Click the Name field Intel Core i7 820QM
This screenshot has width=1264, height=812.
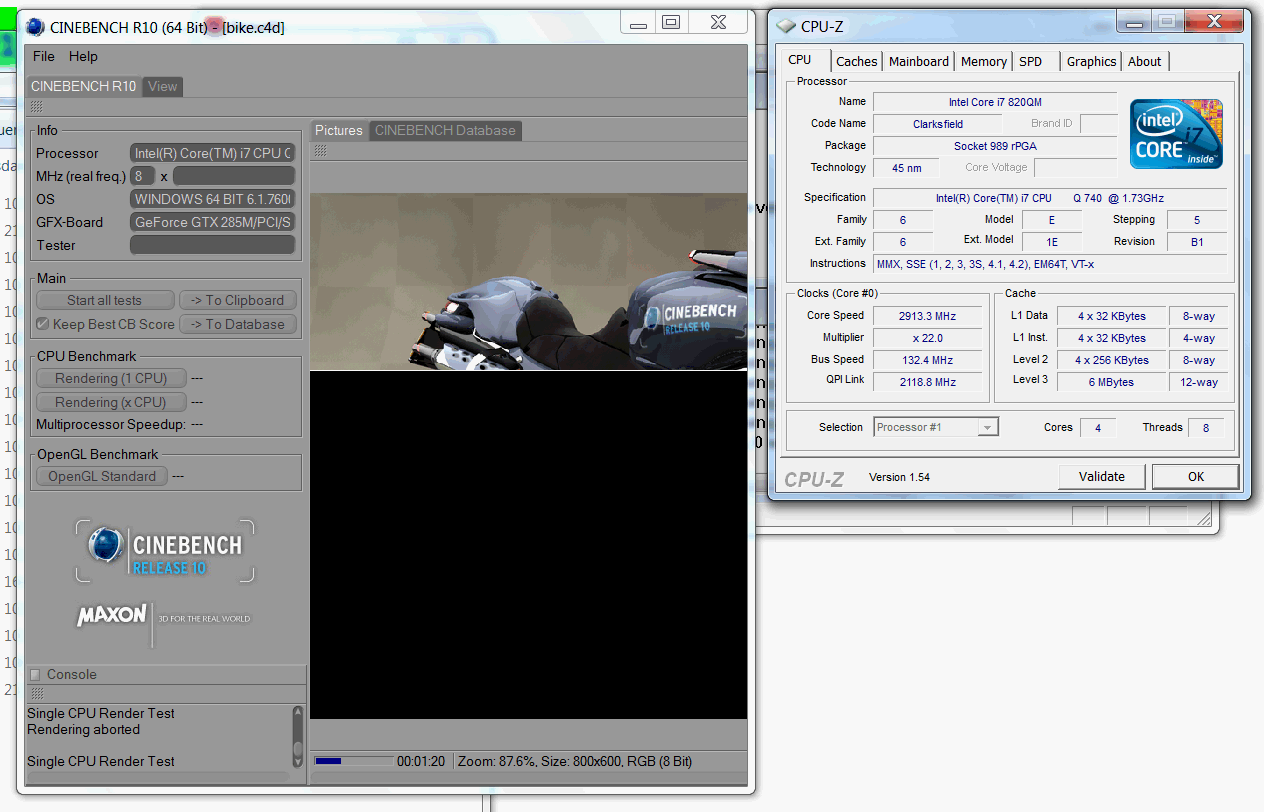coord(995,102)
